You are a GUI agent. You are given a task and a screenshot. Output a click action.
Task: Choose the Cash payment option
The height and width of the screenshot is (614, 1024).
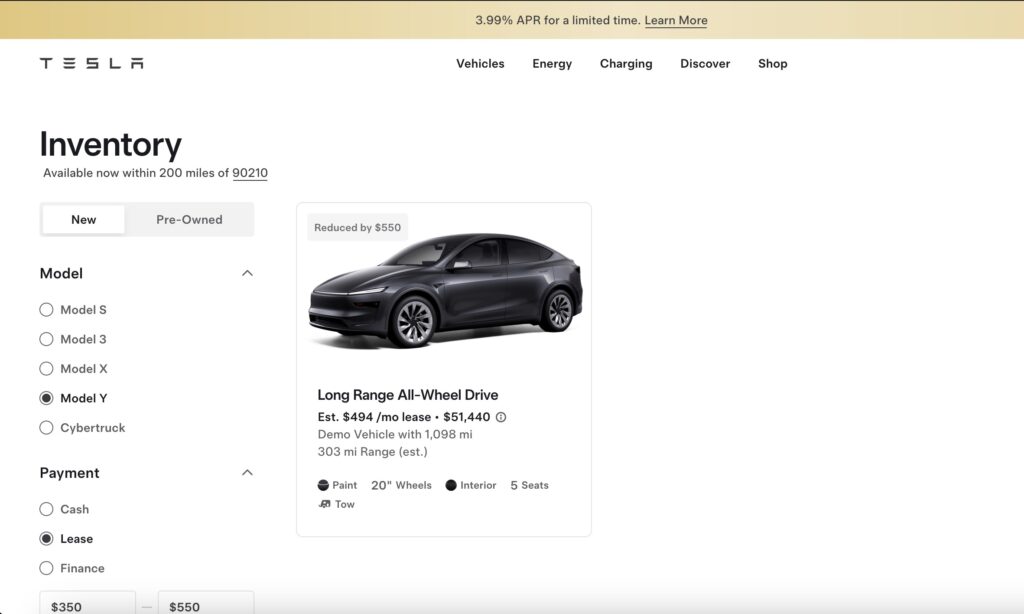click(46, 509)
